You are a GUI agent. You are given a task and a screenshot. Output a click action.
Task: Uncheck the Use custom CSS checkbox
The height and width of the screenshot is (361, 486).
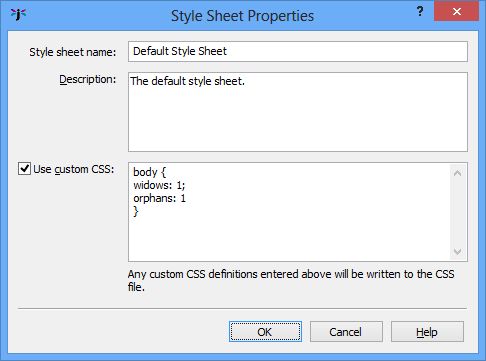[x=24, y=169]
